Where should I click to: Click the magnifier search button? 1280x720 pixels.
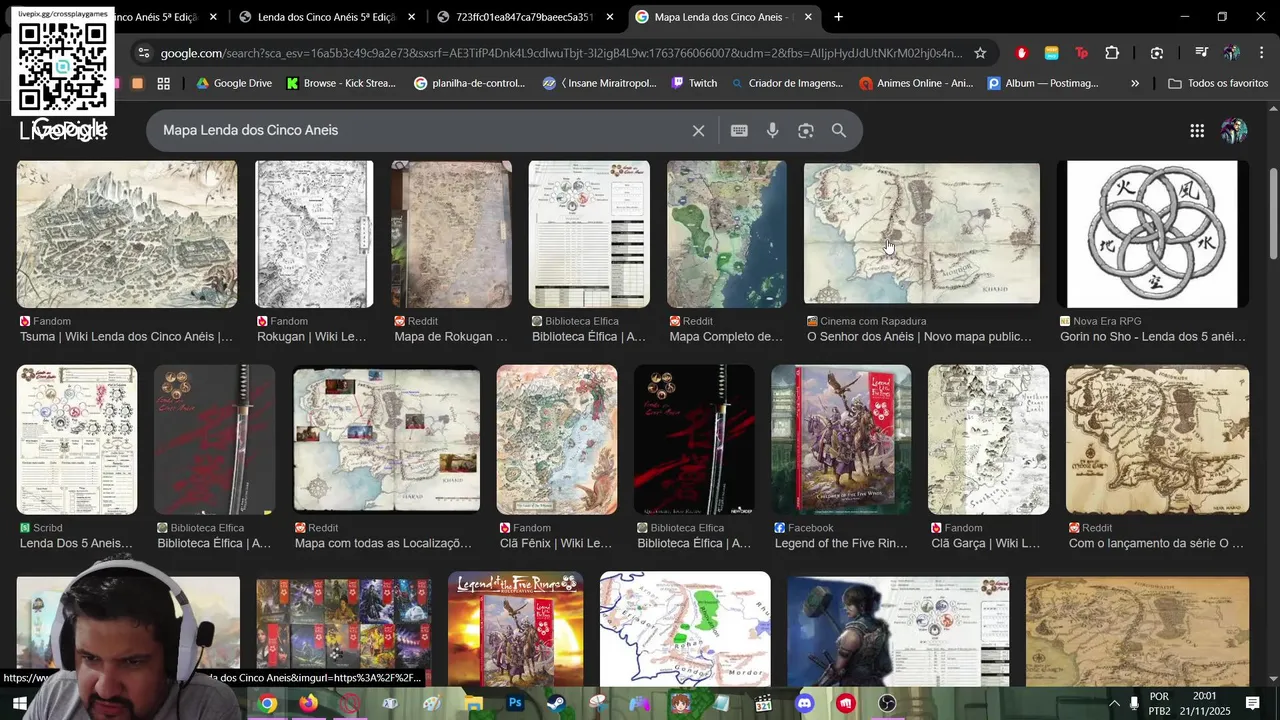pyautogui.click(x=839, y=131)
